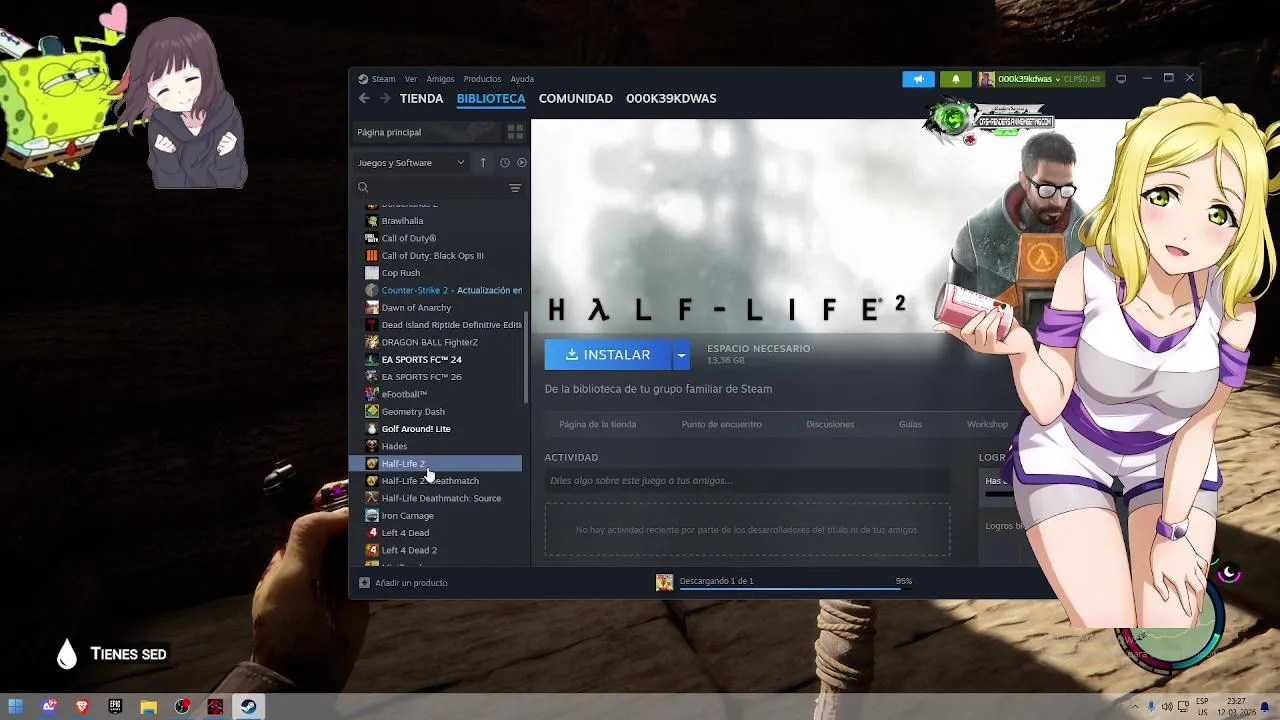The image size is (1280, 720).
Task: Open the Guías link
Action: [x=910, y=424]
